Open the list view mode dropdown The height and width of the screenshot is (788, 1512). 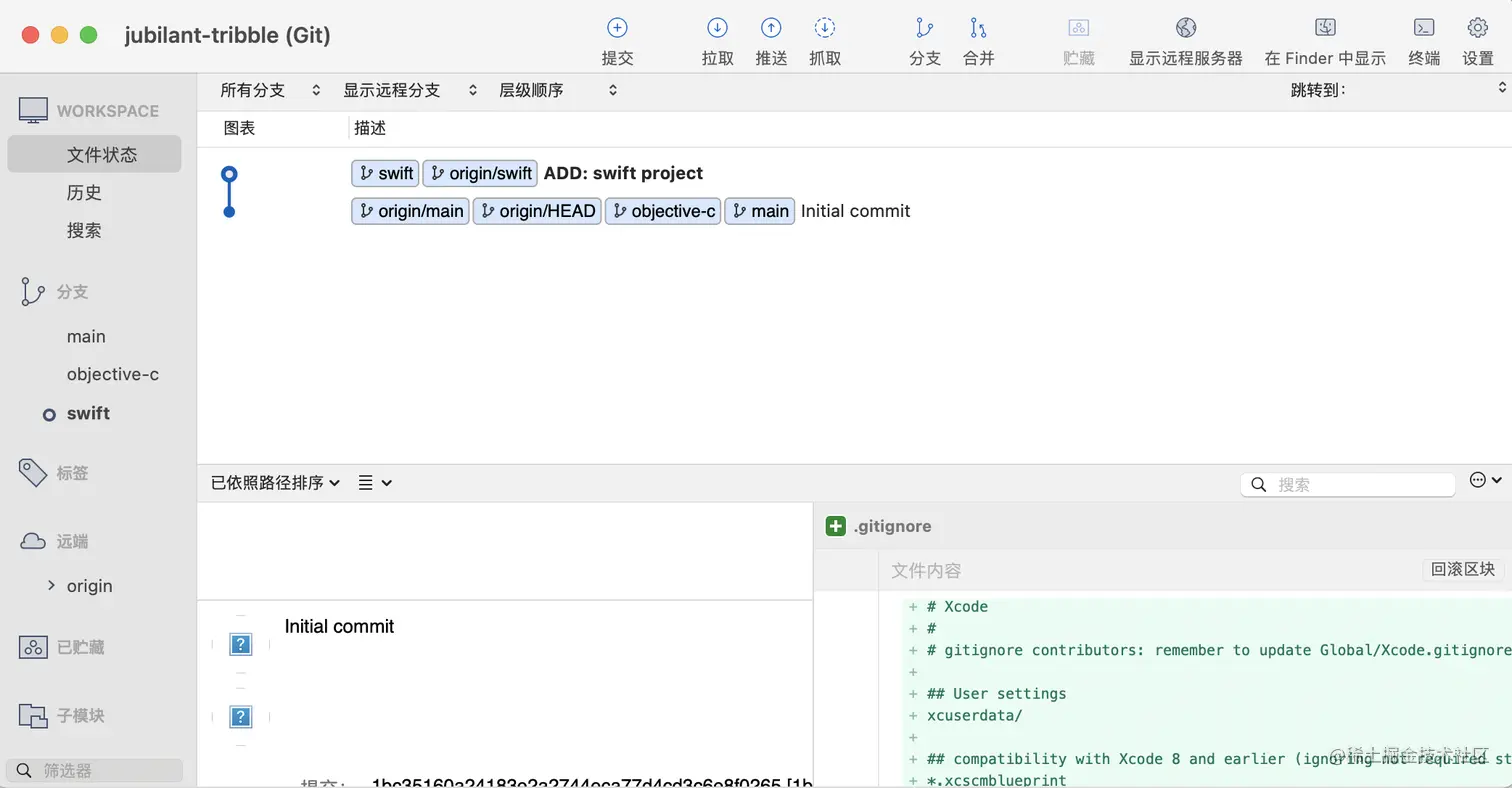point(375,483)
